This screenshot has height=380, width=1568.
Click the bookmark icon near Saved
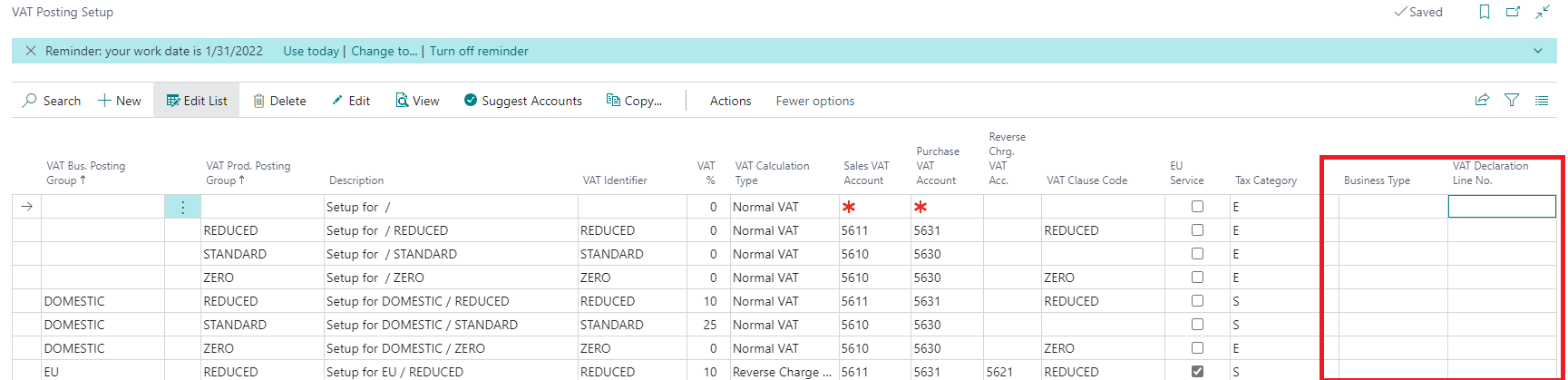click(x=1485, y=12)
